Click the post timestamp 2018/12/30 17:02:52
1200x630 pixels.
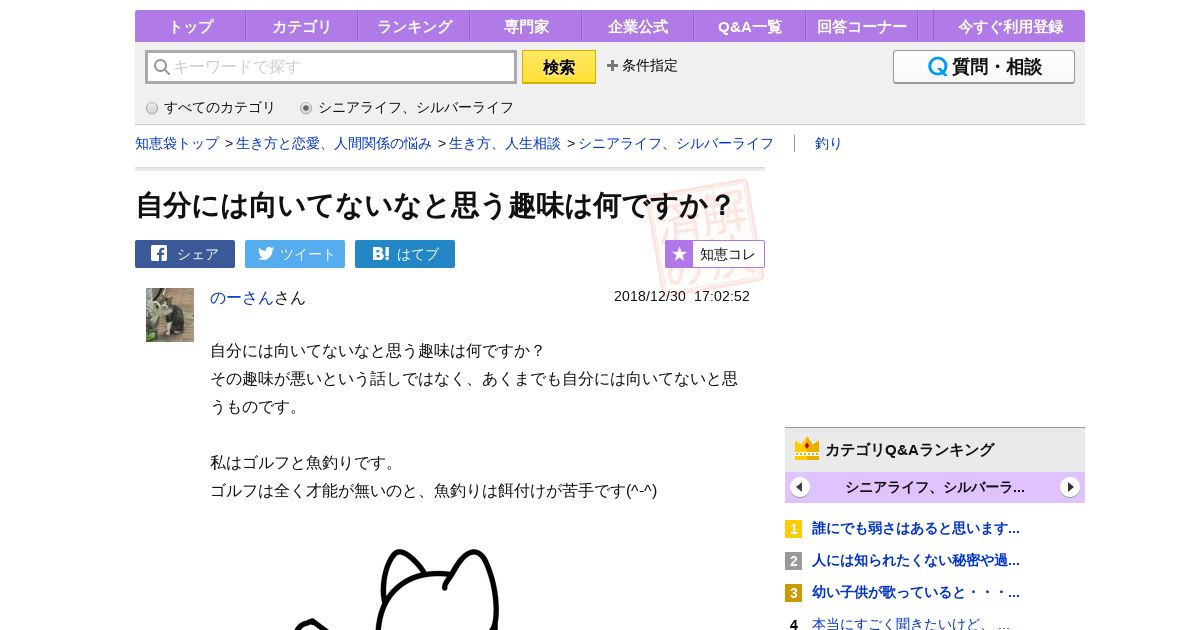(x=682, y=296)
